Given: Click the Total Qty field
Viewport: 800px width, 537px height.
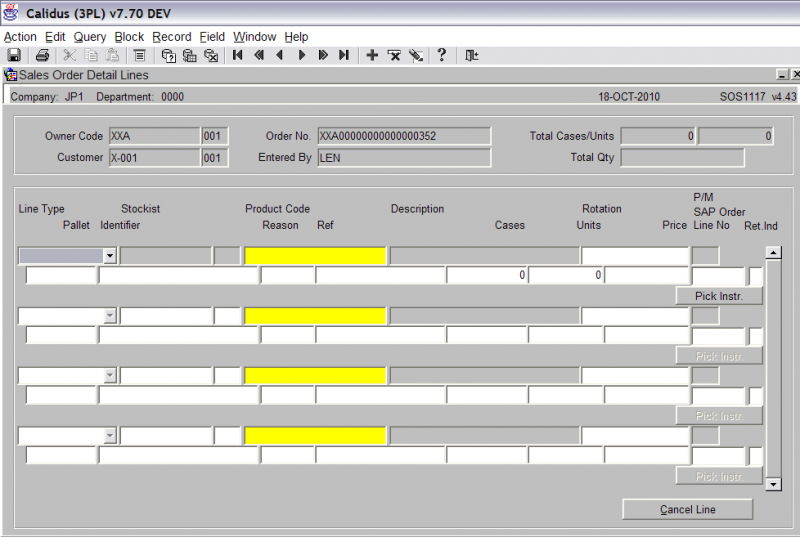Looking at the screenshot, I should click(x=682, y=158).
